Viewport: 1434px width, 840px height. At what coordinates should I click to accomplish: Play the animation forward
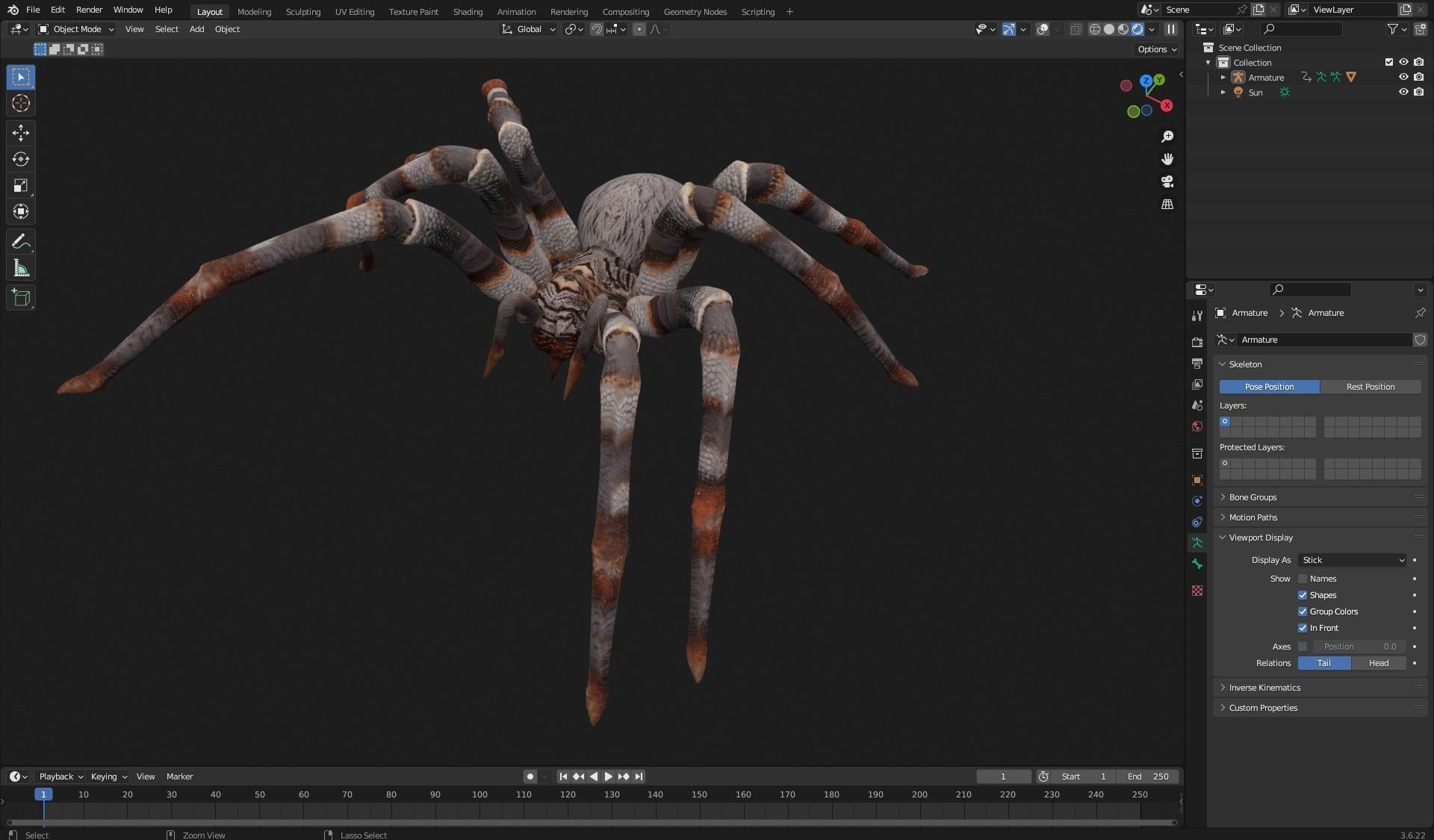(x=609, y=777)
